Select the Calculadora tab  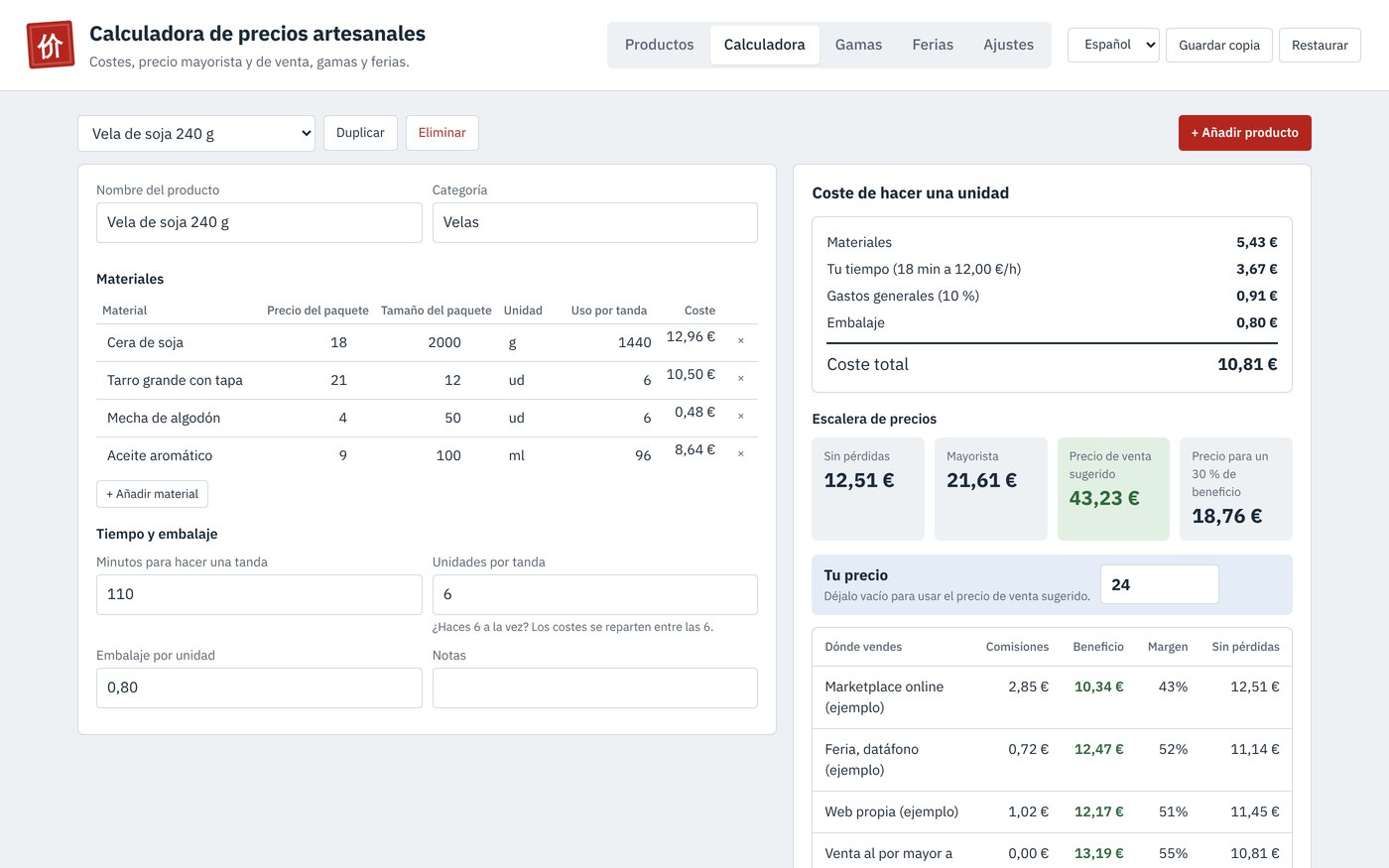(x=764, y=45)
